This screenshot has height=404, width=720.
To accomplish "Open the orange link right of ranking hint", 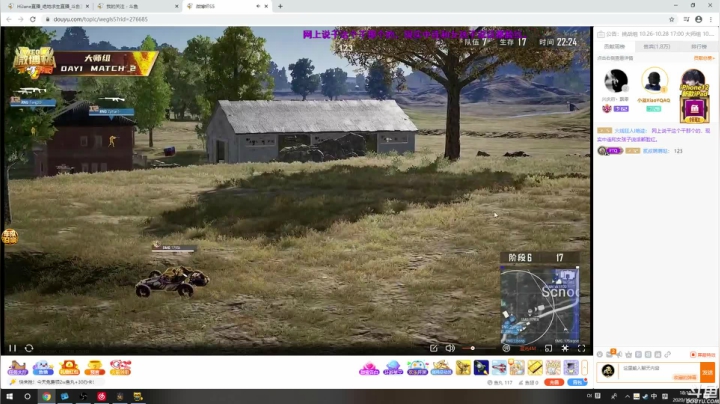I will click(x=703, y=58).
